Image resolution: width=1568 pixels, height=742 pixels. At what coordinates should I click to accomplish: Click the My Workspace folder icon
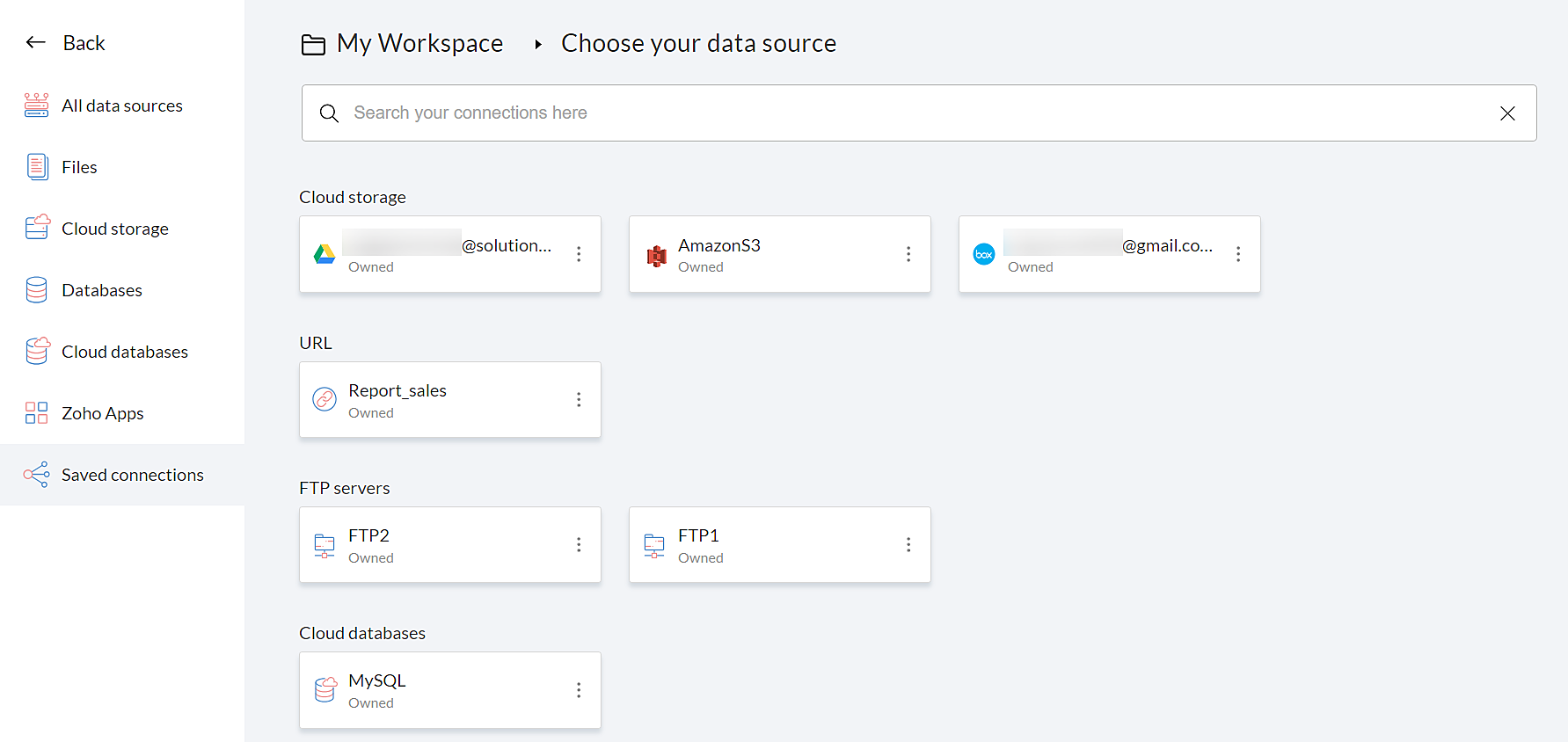[313, 44]
